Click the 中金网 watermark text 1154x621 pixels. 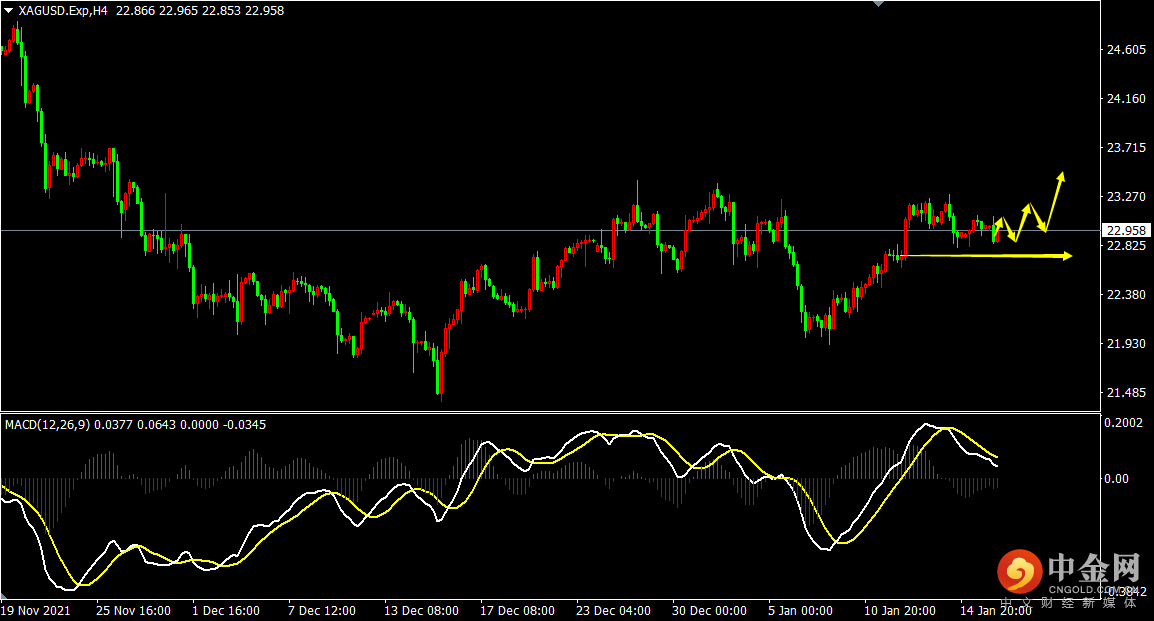[x=1092, y=570]
